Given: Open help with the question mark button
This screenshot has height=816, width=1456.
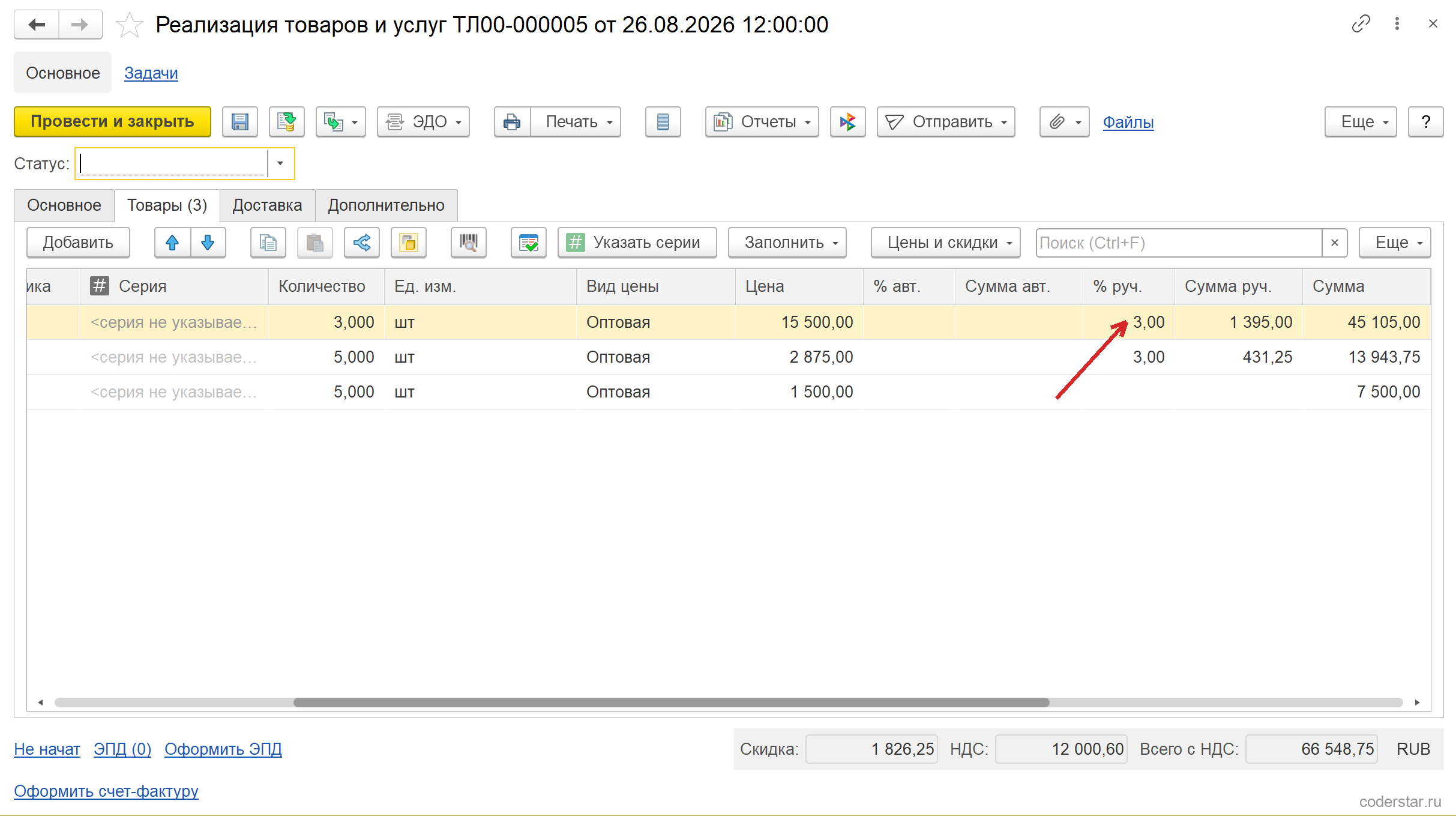Looking at the screenshot, I should (1426, 122).
